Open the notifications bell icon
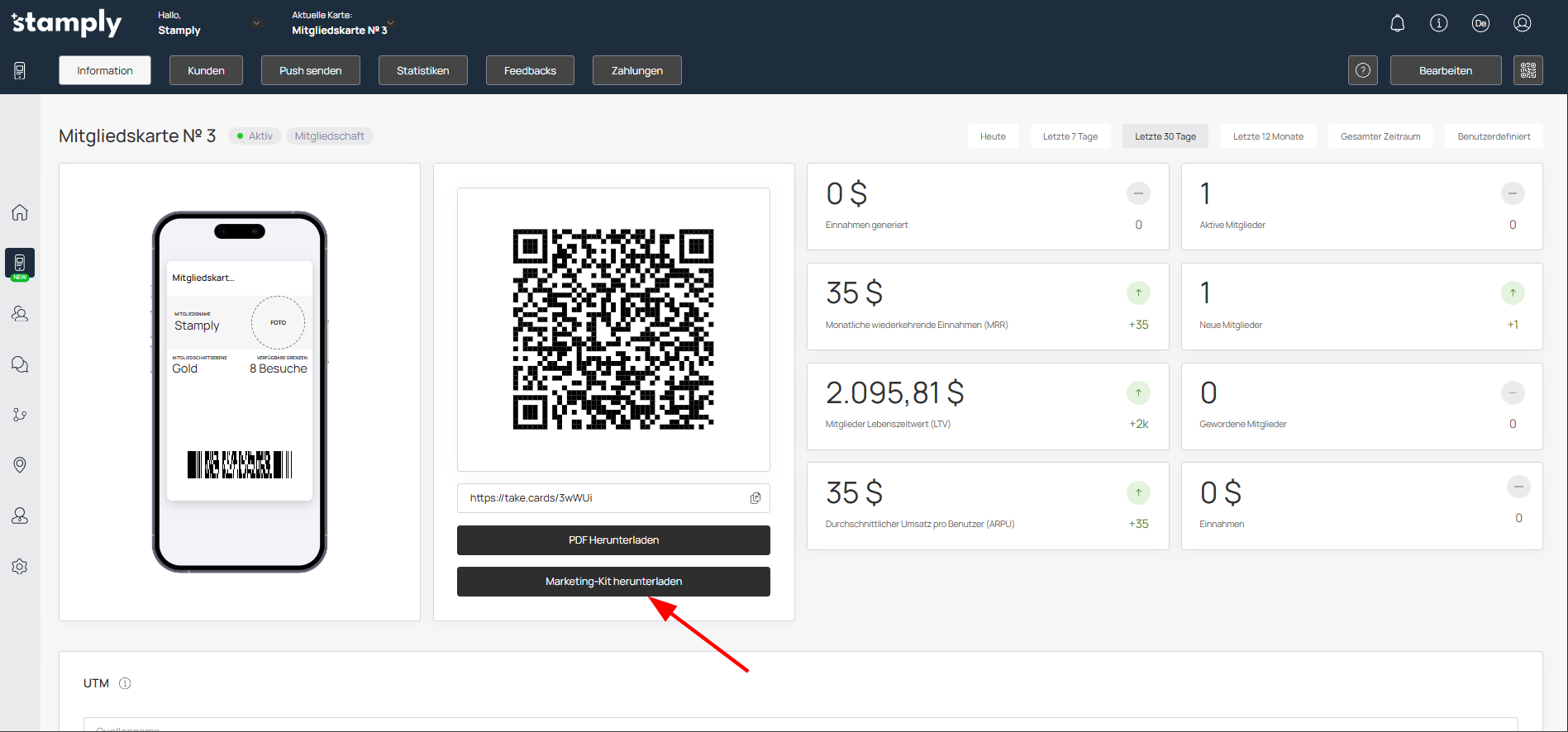Image resolution: width=1568 pixels, height=732 pixels. click(1397, 23)
